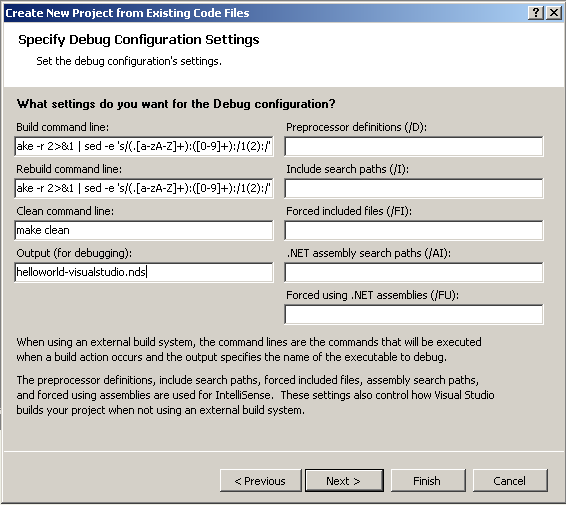Screen dimensions: 566x505
Task: Close the Create New Project dialog
Action: [x=553, y=13]
